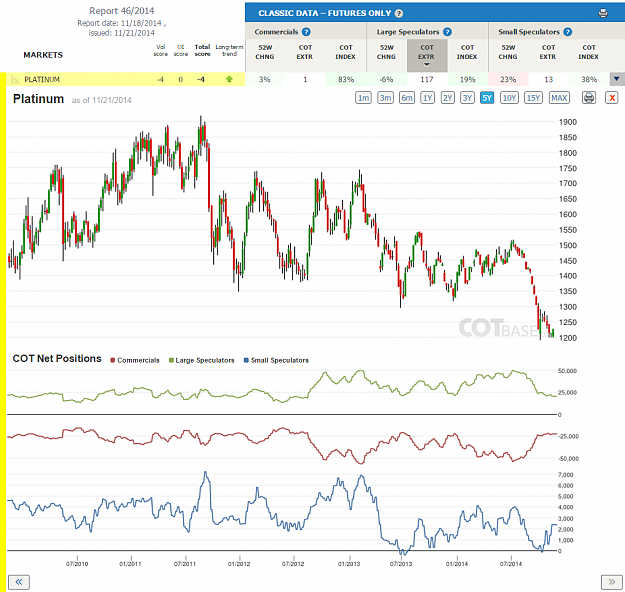This screenshot has width=625, height=592.
Task: Click the green long-term trend arrow
Action: (x=229, y=79)
